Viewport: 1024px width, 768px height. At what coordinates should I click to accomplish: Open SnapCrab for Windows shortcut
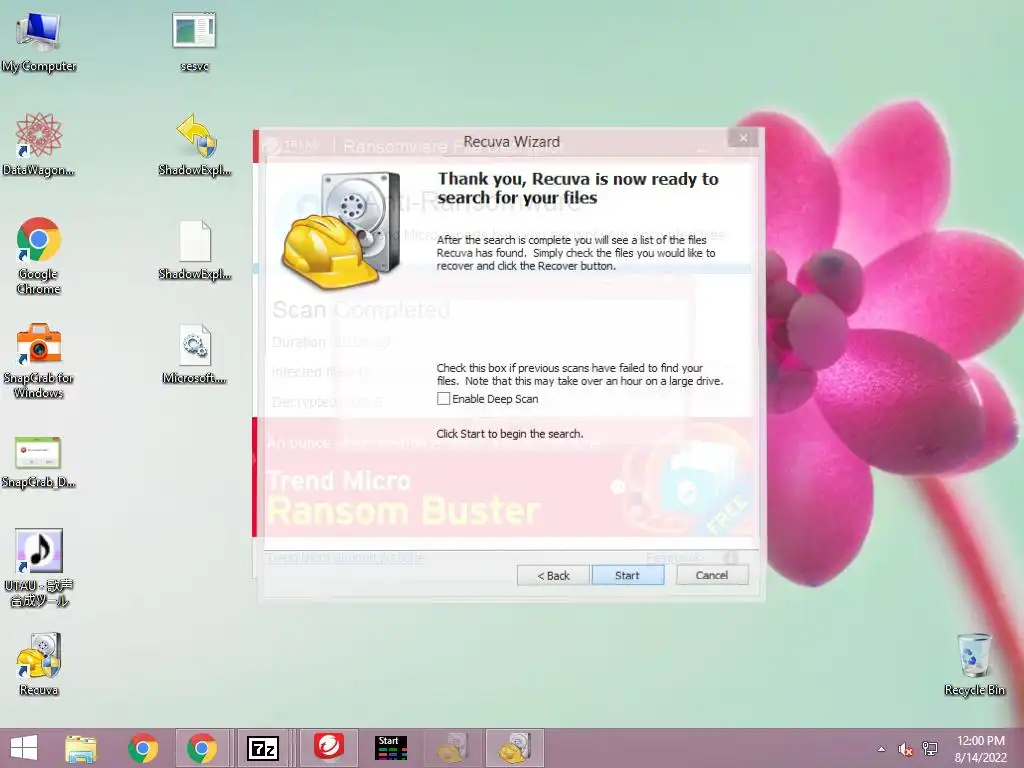point(39,360)
